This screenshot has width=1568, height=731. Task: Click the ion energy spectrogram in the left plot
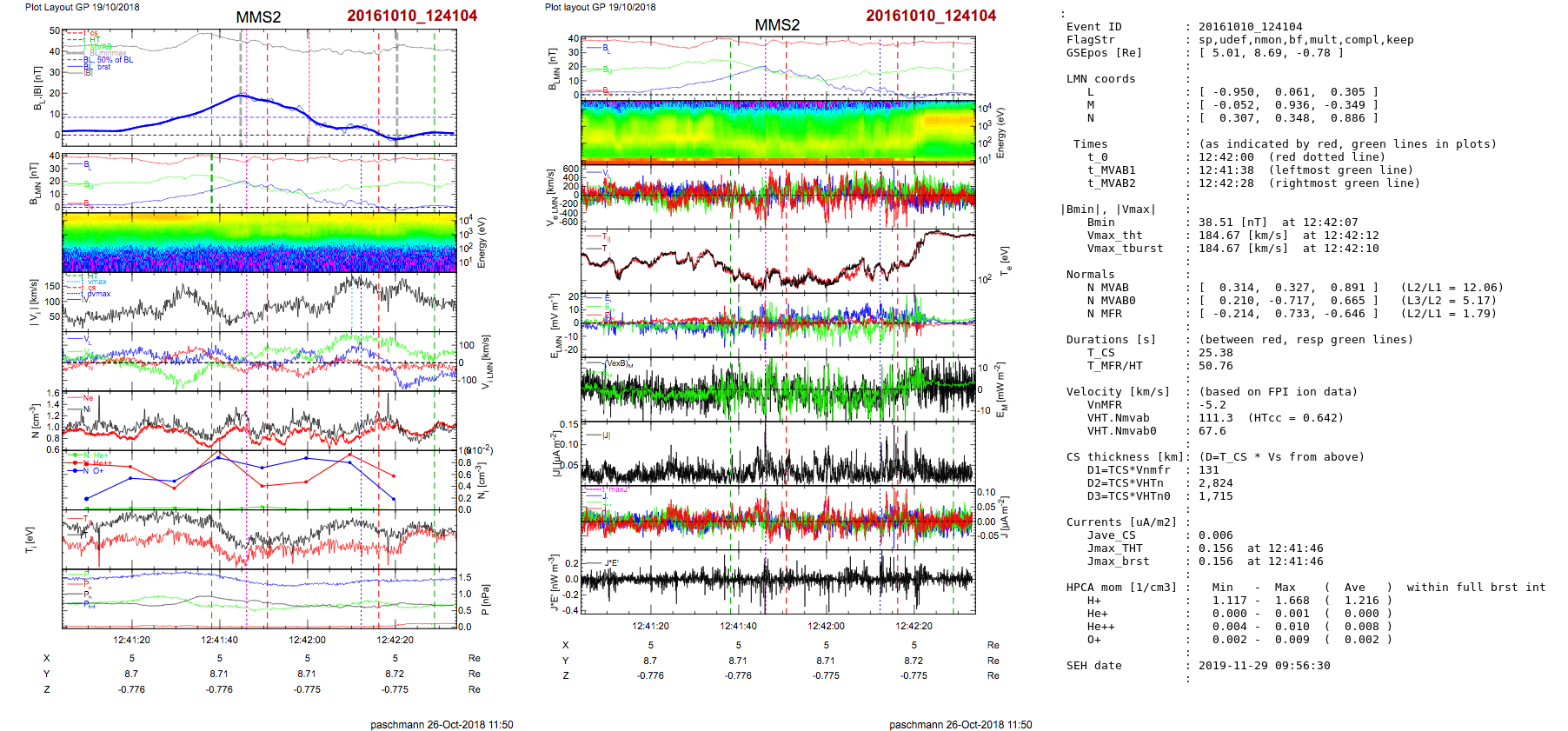coord(259,243)
